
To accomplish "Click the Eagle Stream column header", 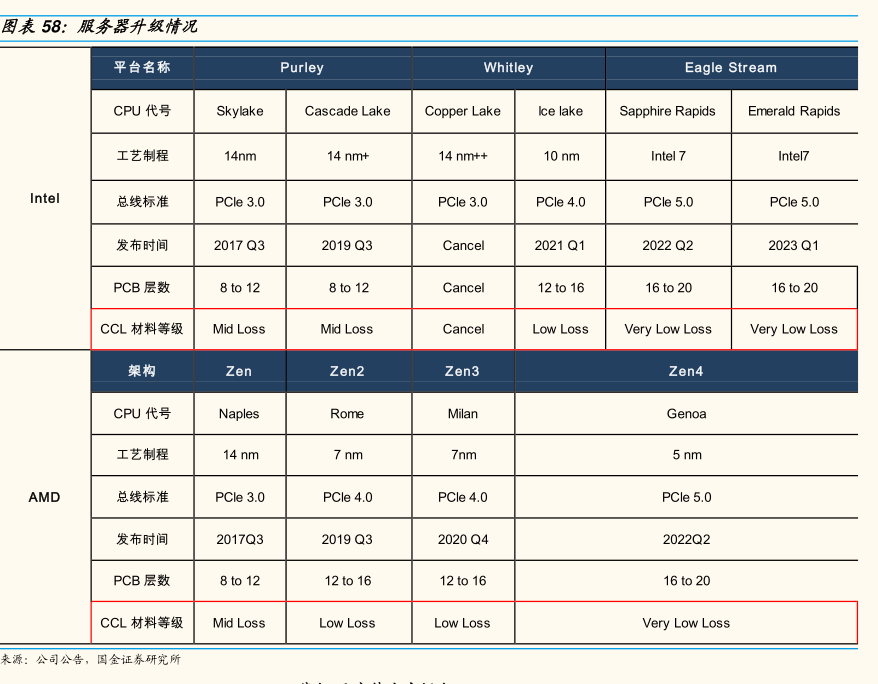I will [x=730, y=68].
